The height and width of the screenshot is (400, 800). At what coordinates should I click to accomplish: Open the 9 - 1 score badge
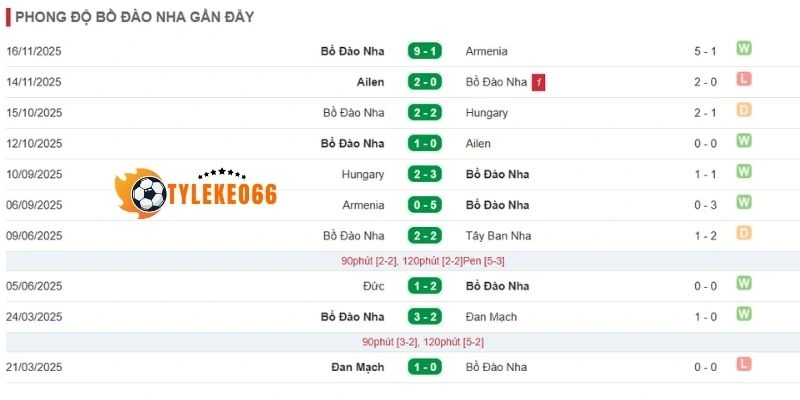point(426,51)
